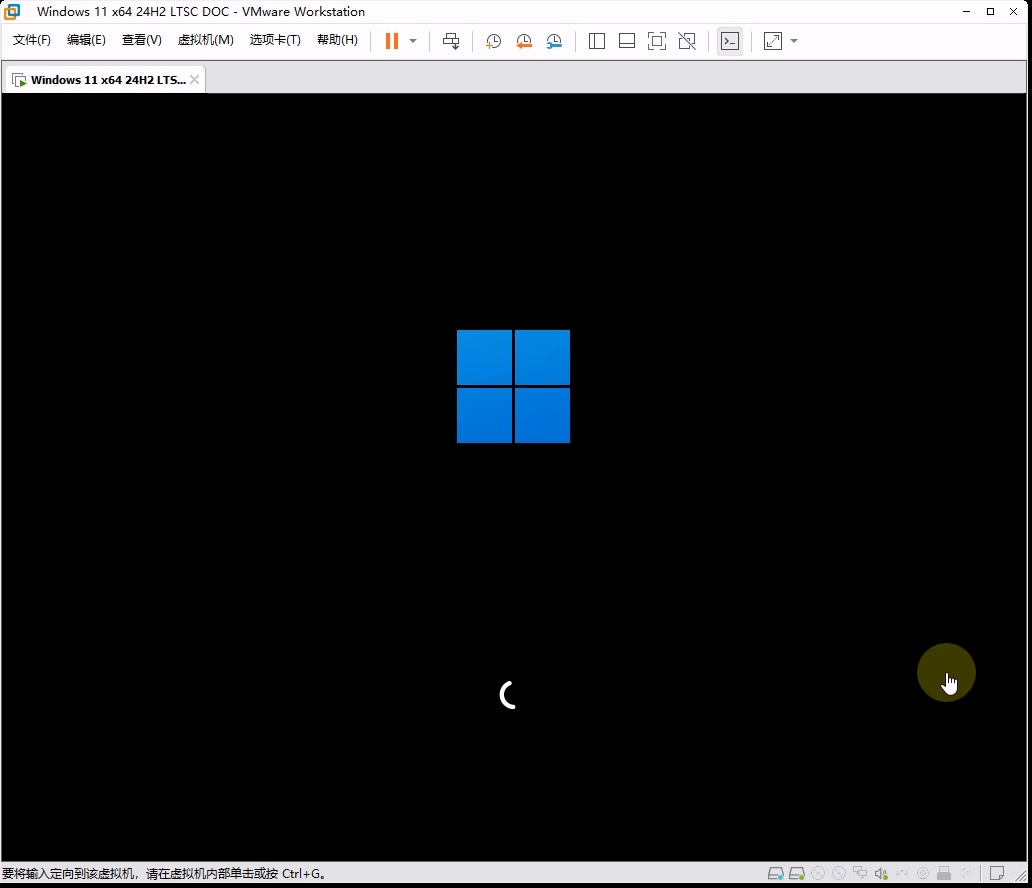Maximize the VMware Workstation window
Image resolution: width=1032 pixels, height=888 pixels.
pyautogui.click(x=990, y=11)
